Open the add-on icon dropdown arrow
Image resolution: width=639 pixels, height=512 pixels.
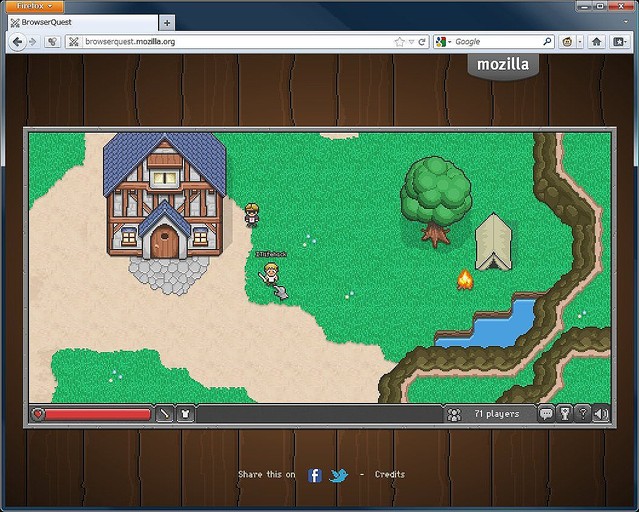point(580,42)
